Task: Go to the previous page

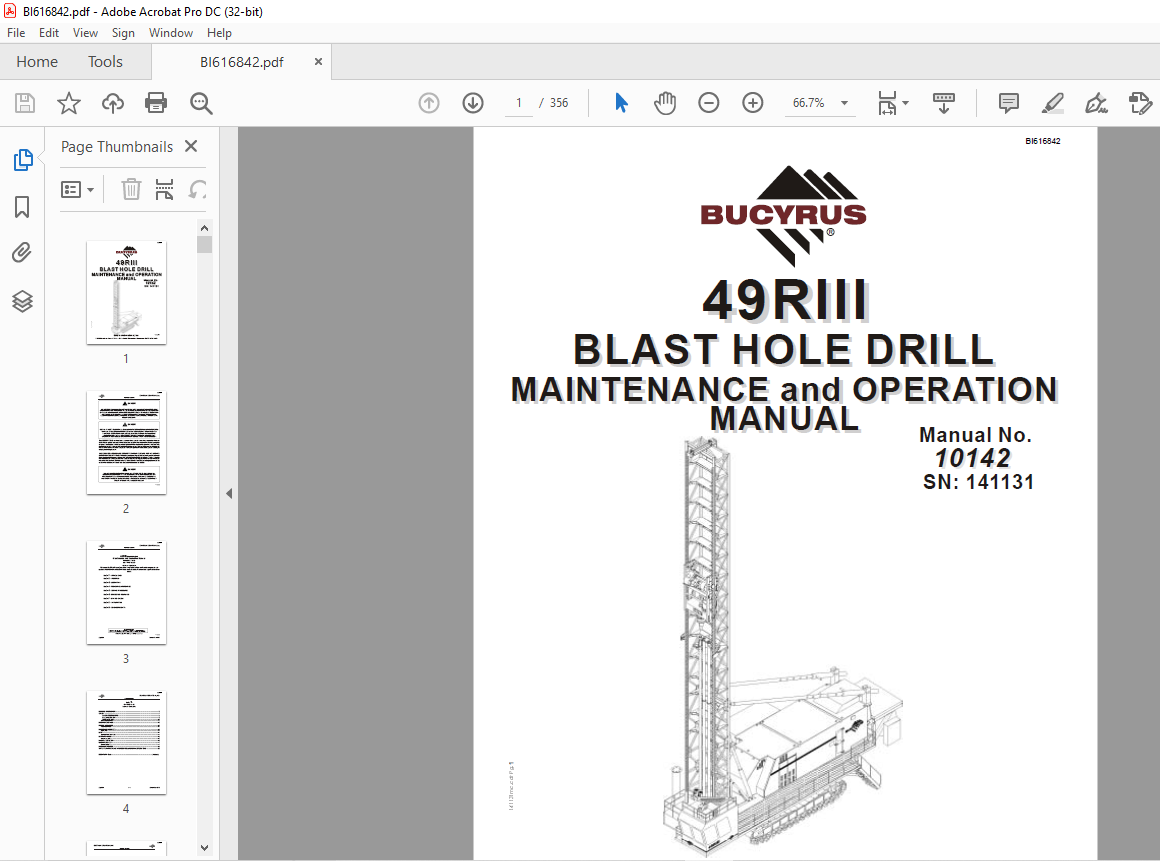Action: (429, 103)
